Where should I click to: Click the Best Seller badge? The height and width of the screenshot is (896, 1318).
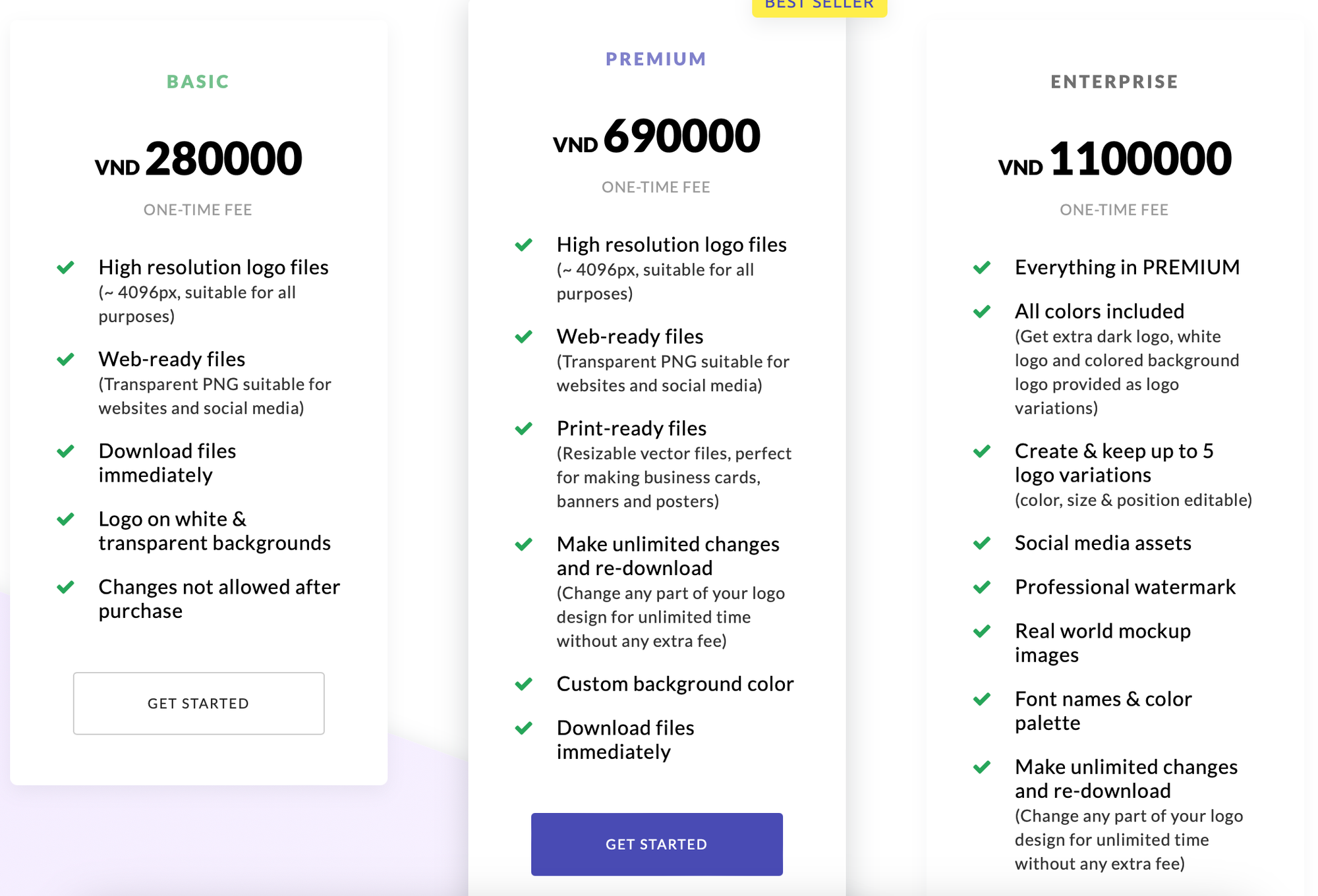tap(819, 5)
